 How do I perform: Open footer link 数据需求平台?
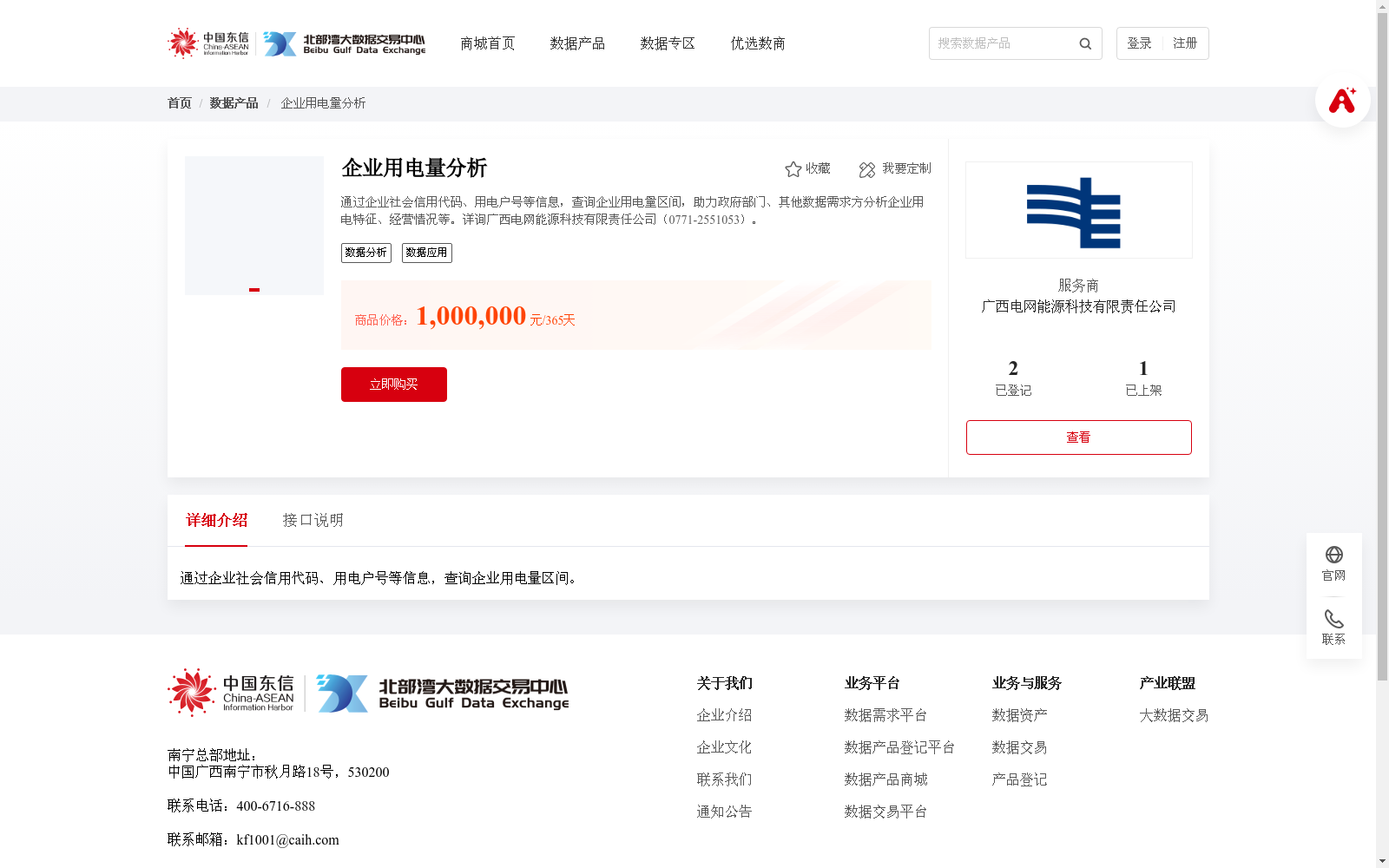[x=886, y=715]
